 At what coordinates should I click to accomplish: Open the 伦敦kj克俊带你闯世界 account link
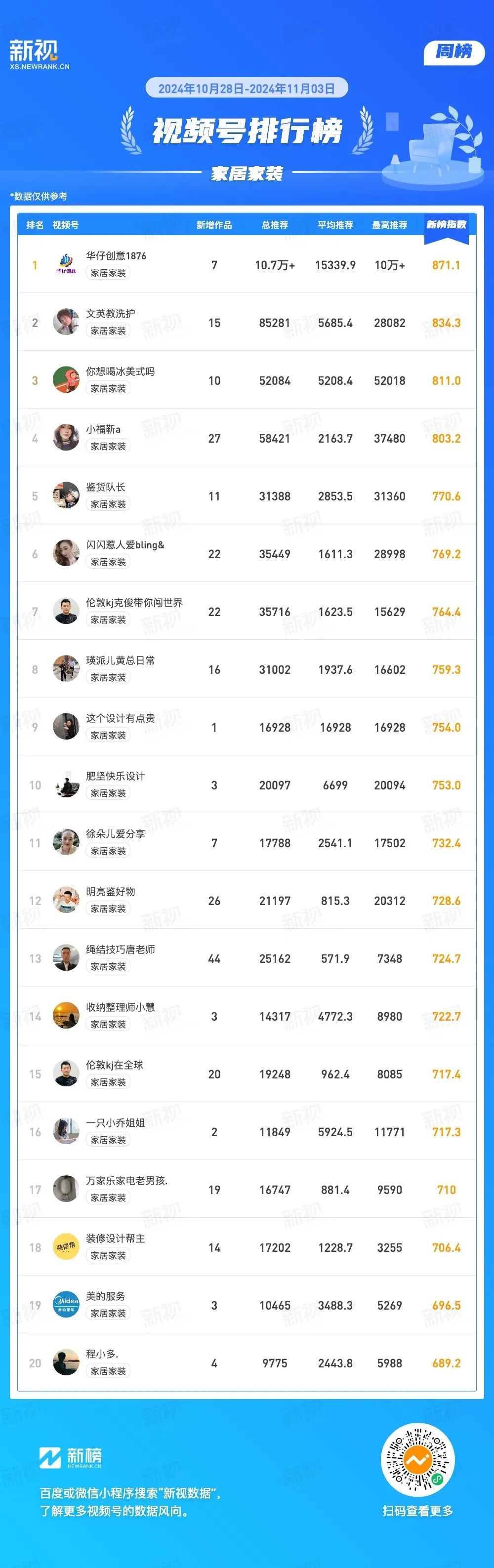(134, 603)
